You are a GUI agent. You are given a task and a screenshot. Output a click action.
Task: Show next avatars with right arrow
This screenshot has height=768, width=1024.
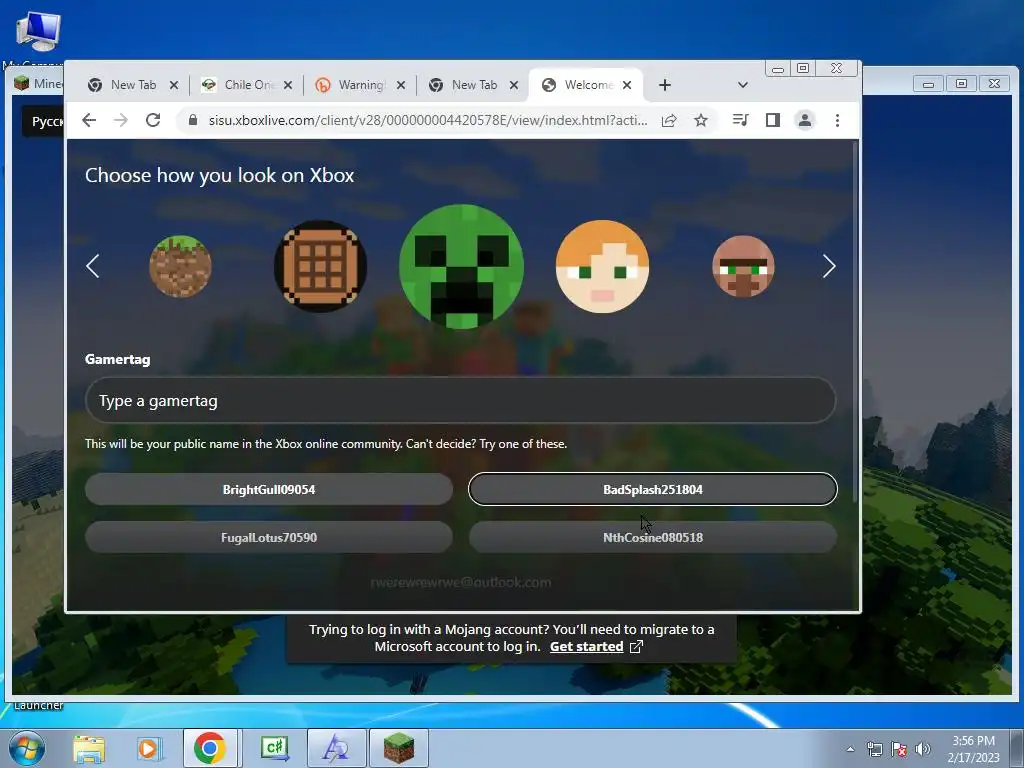[829, 266]
